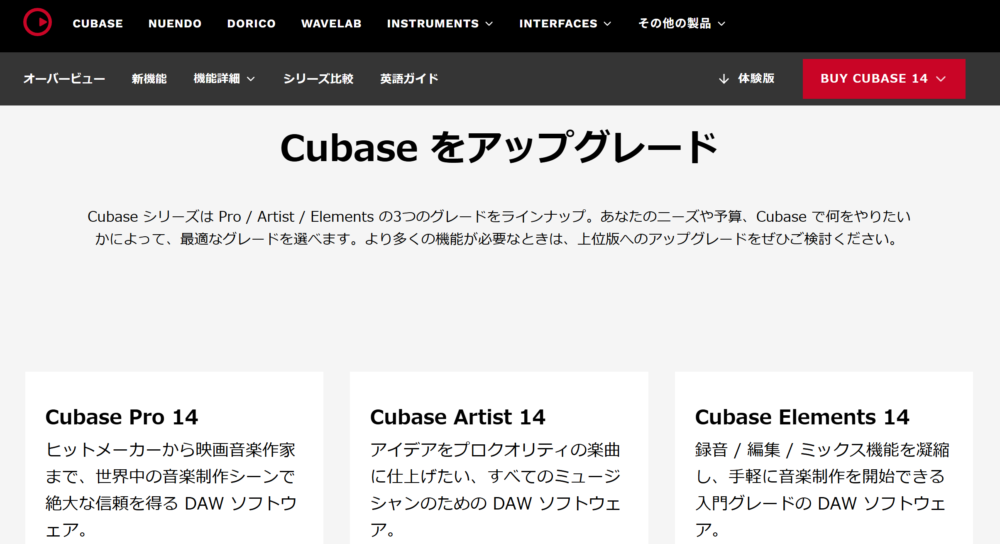
Task: Expand the 機能詳細 submenu
Action: point(224,78)
